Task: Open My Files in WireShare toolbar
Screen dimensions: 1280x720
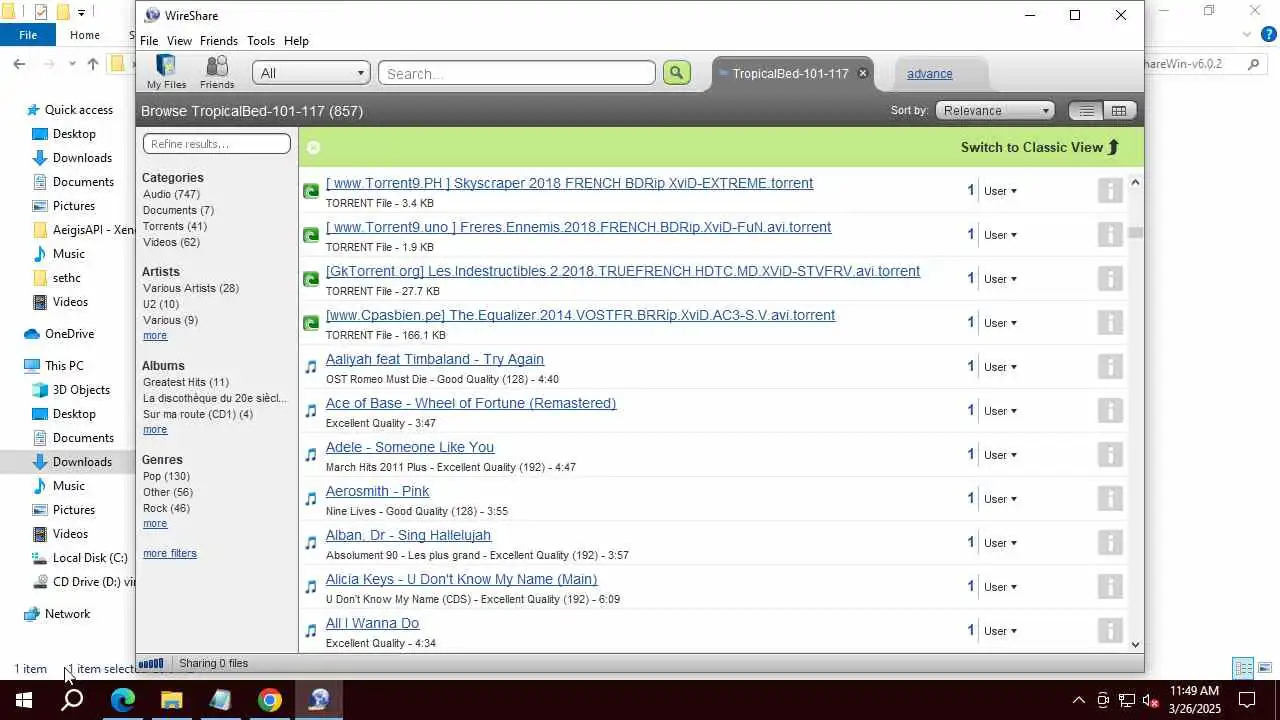Action: click(x=166, y=73)
